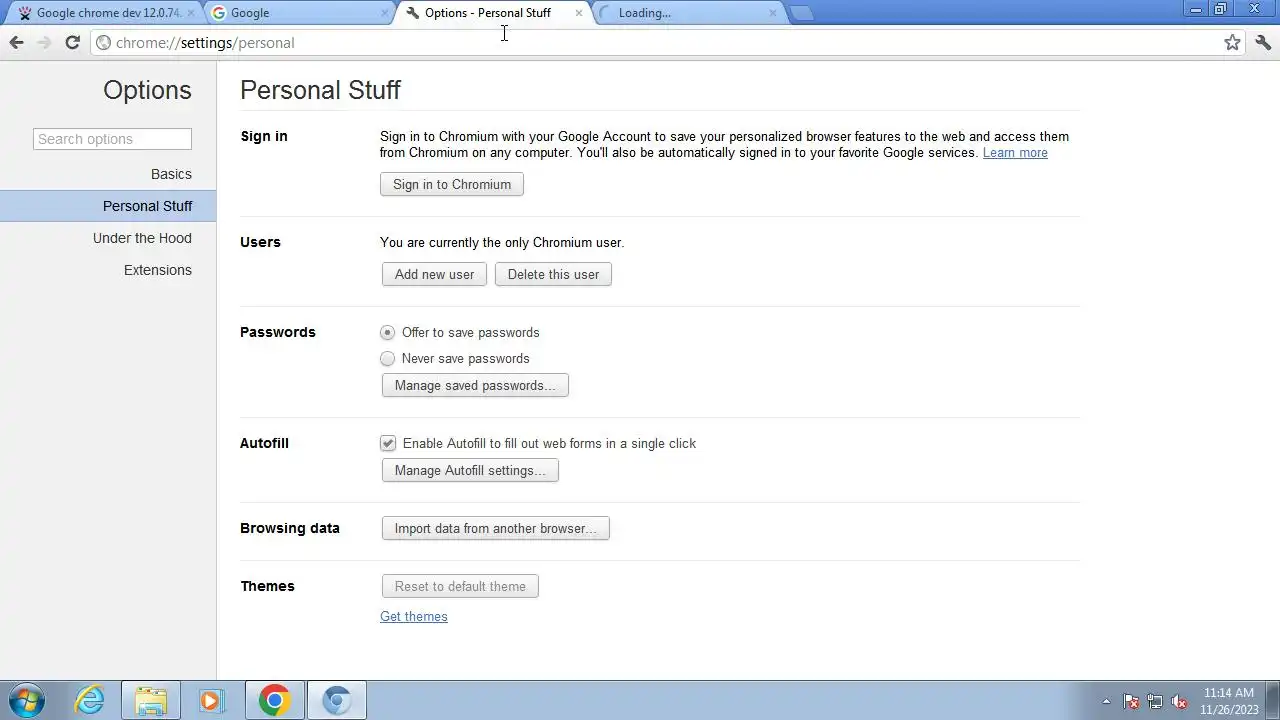Image resolution: width=1280 pixels, height=720 pixels.
Task: Click the Google Chrome taskbar icon
Action: pyautogui.click(x=275, y=700)
